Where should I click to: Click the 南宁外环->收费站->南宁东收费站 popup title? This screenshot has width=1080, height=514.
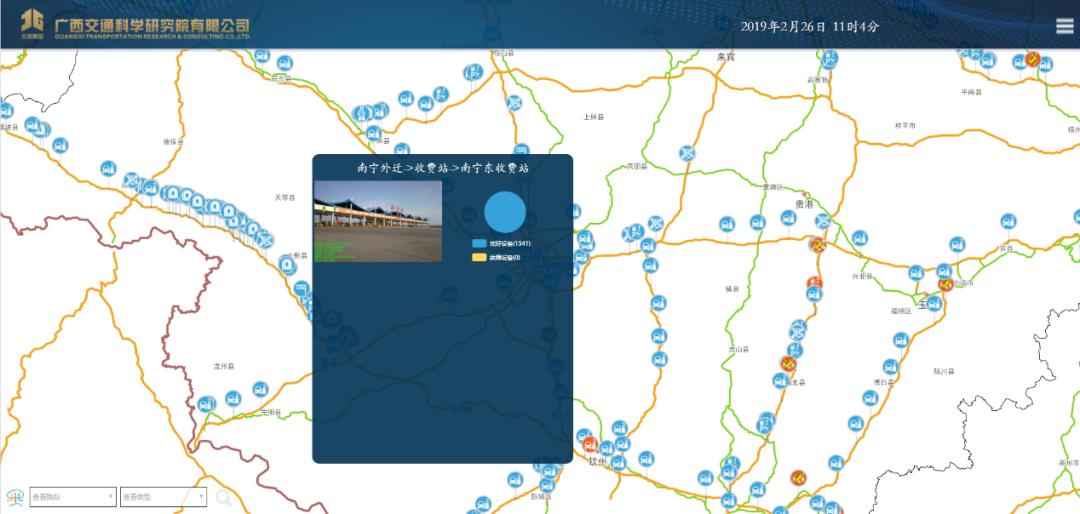click(x=442, y=167)
